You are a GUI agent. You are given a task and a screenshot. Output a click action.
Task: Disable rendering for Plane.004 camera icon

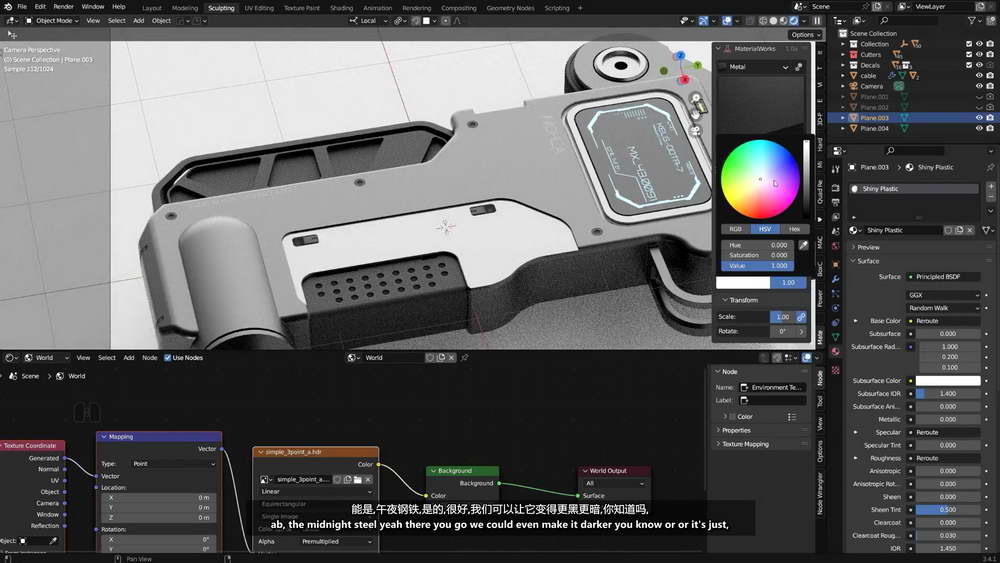tap(990, 128)
